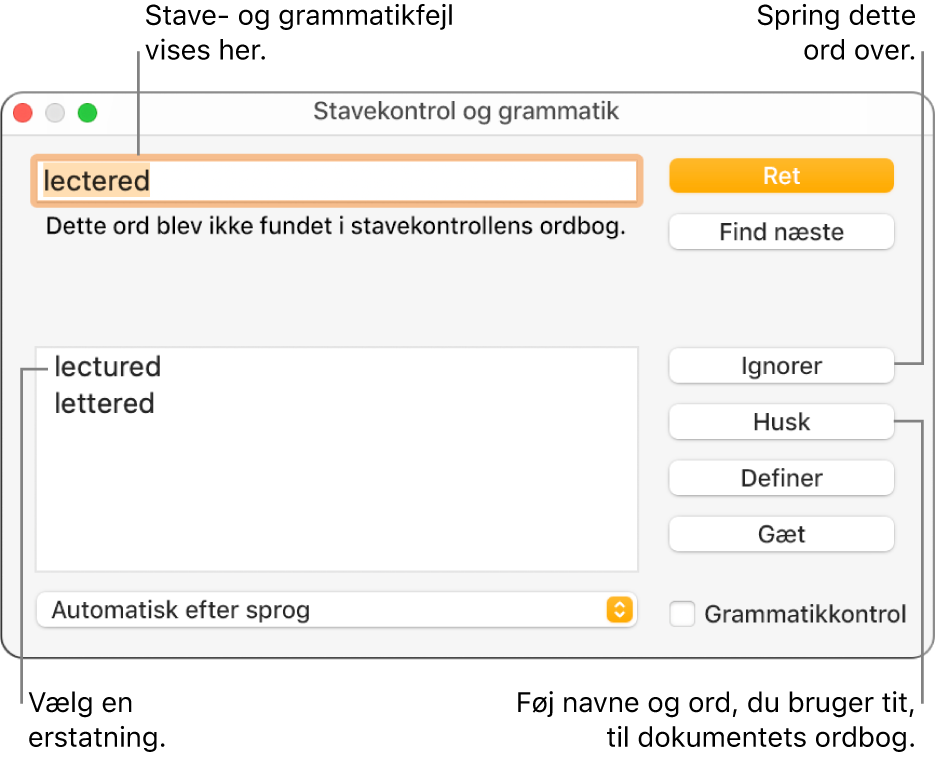Click Ret to correct the word
The height and width of the screenshot is (764, 935).
coord(781,175)
